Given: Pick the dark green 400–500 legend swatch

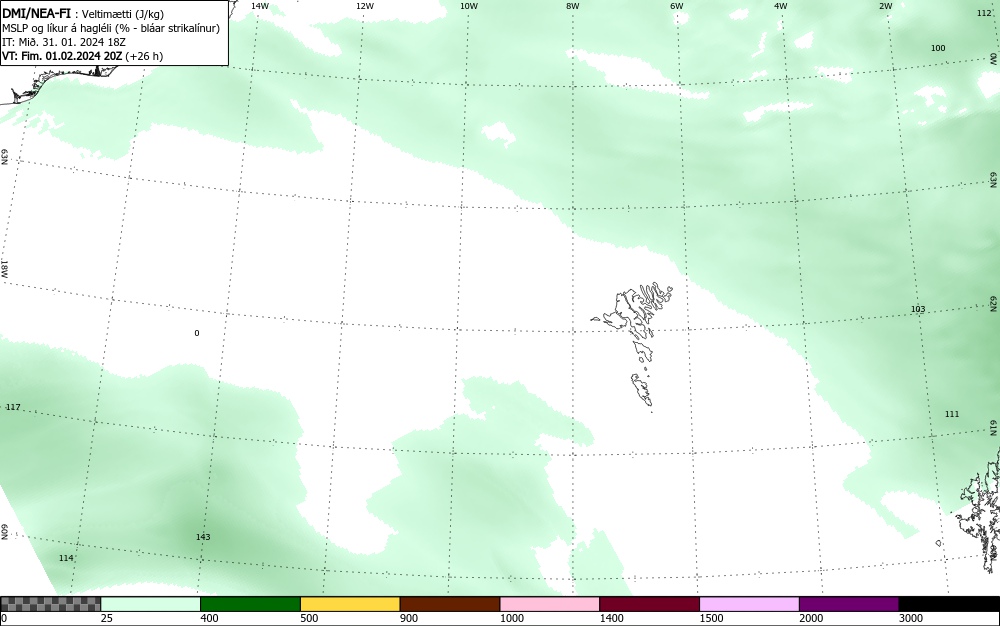Looking at the screenshot, I should [x=250, y=604].
